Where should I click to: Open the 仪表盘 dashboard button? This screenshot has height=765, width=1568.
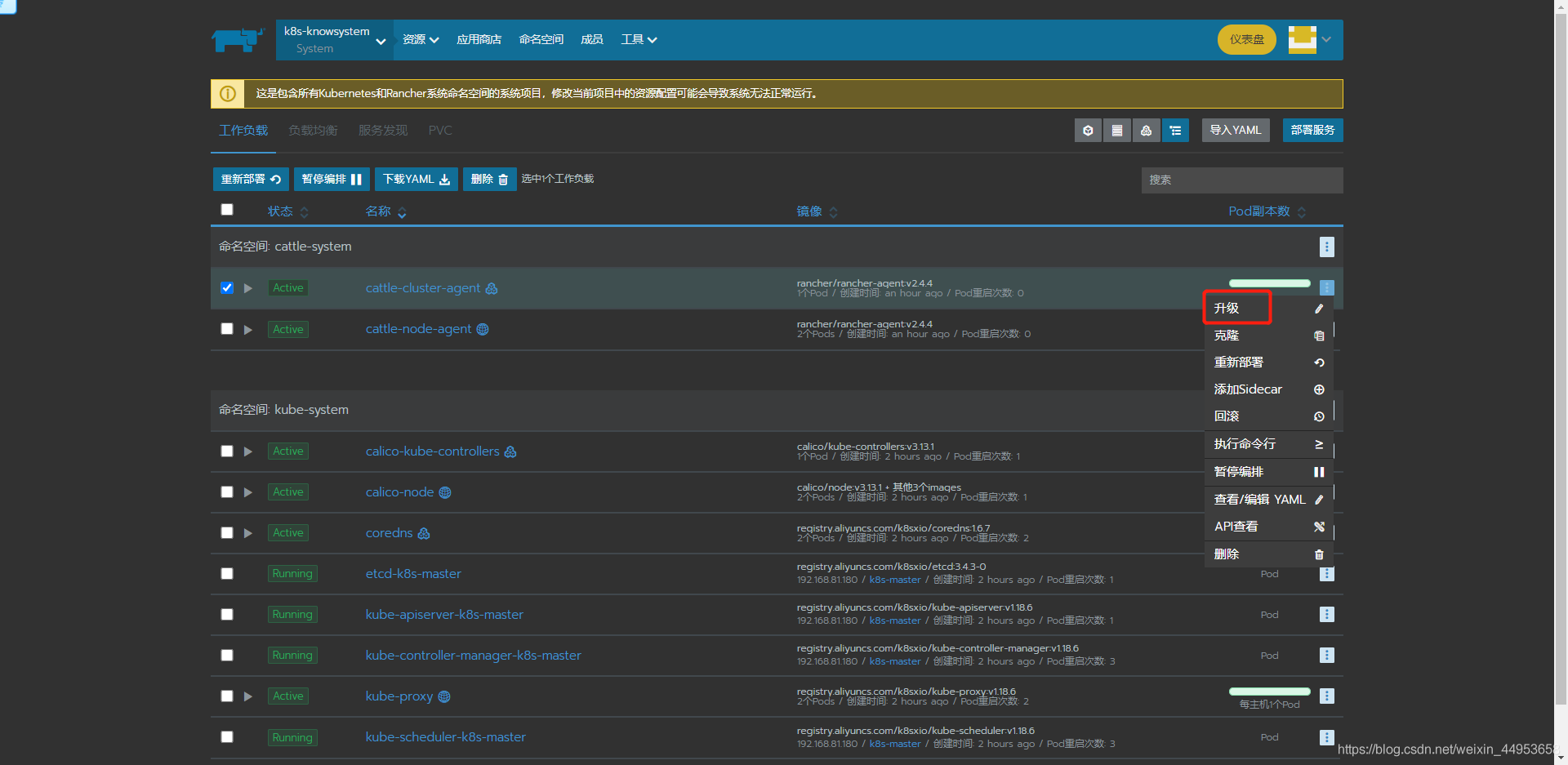(x=1247, y=39)
